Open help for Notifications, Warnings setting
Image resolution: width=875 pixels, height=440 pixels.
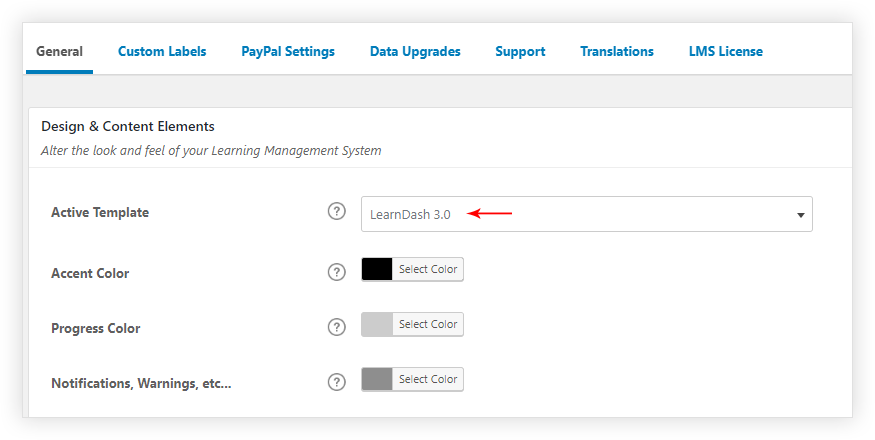click(x=336, y=382)
